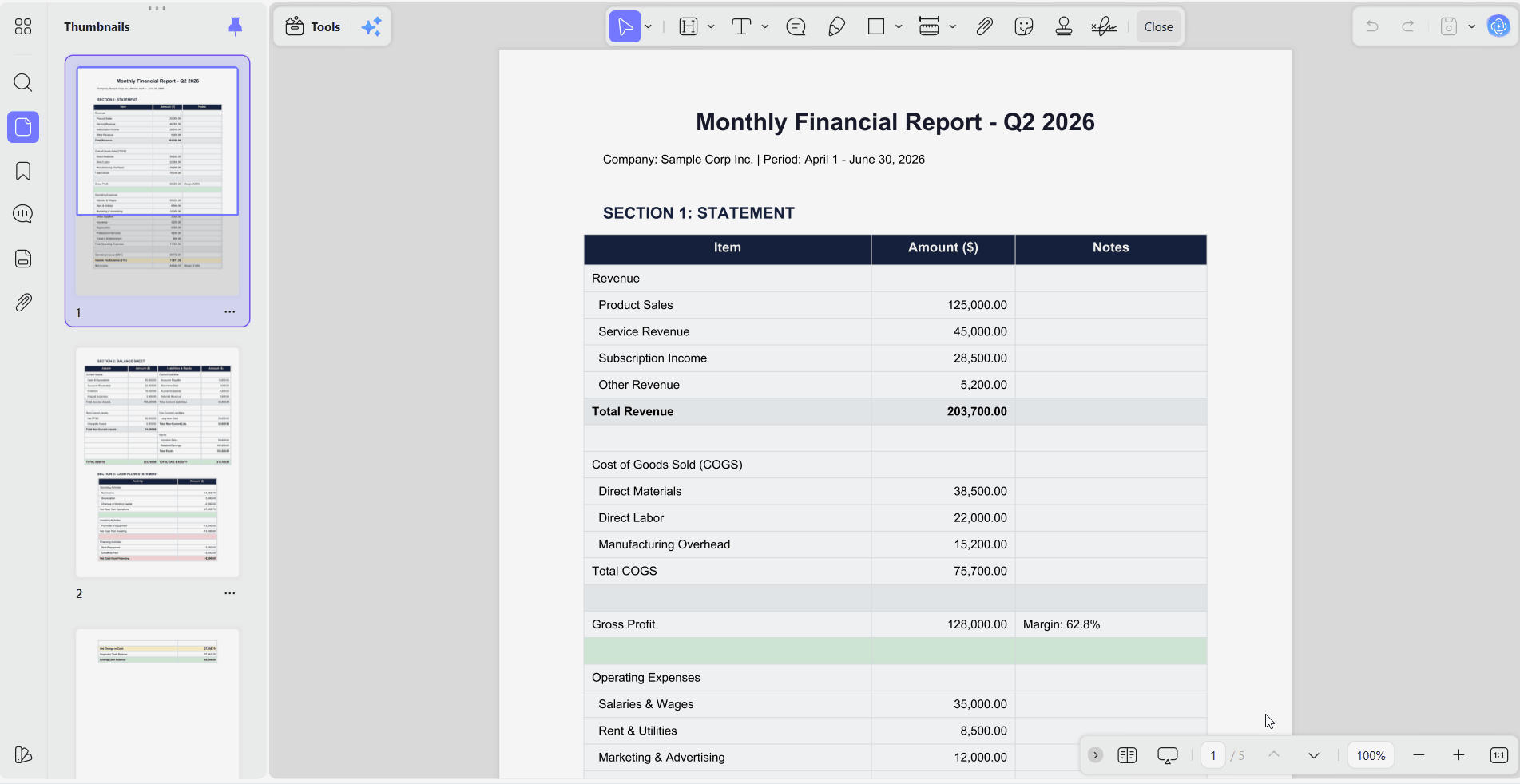Open the save options dropdown arrow
This screenshot has width=1520, height=784.
(x=1471, y=27)
